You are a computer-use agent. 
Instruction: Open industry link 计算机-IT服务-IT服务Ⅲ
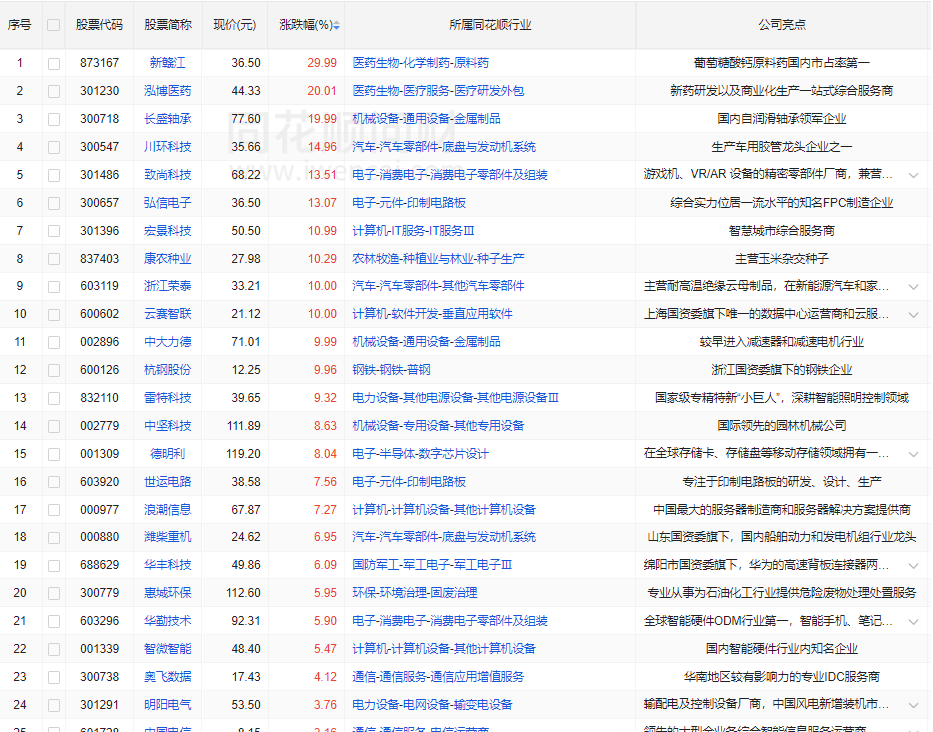click(x=413, y=230)
